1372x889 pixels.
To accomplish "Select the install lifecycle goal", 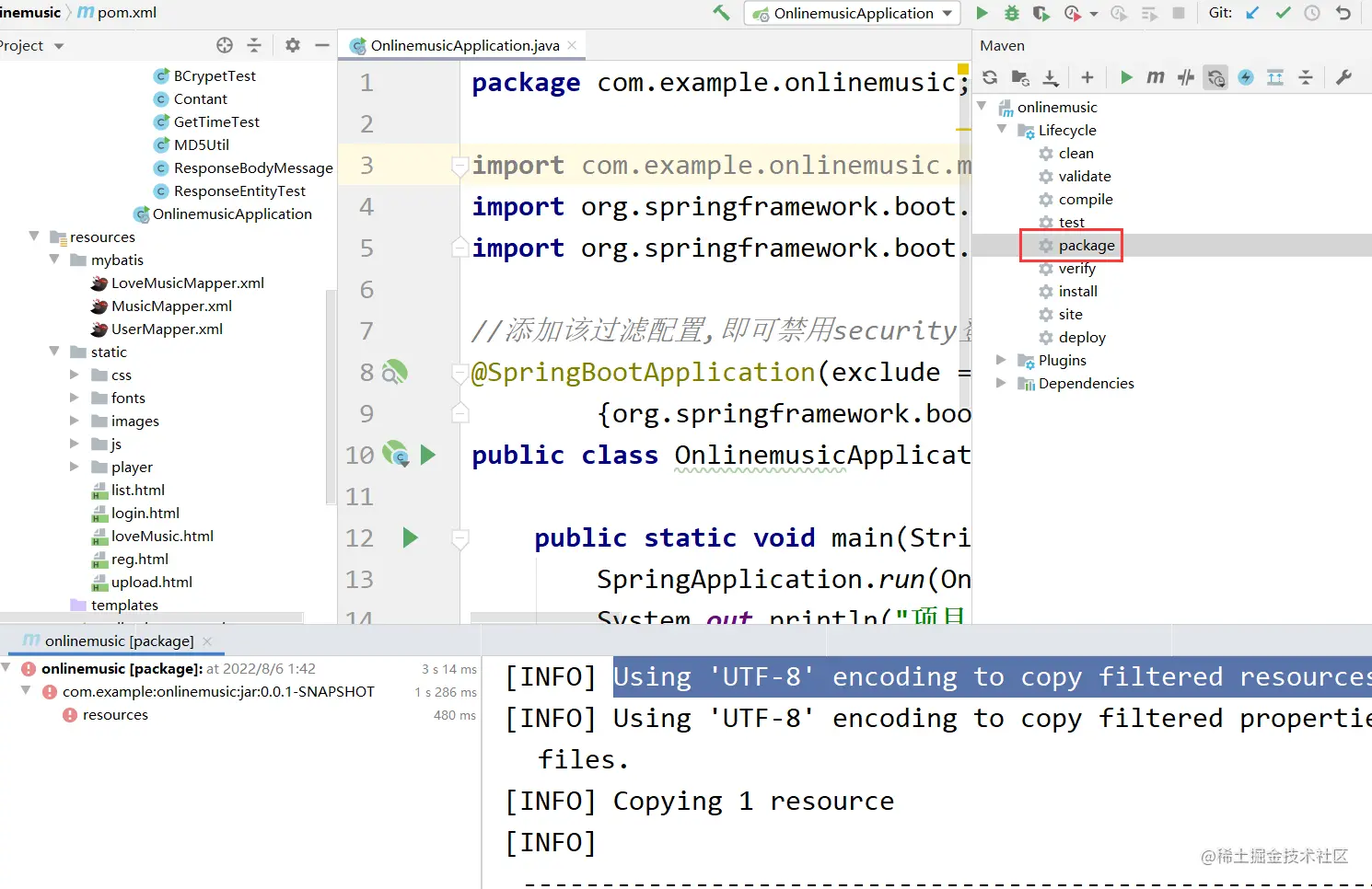I will point(1077,291).
